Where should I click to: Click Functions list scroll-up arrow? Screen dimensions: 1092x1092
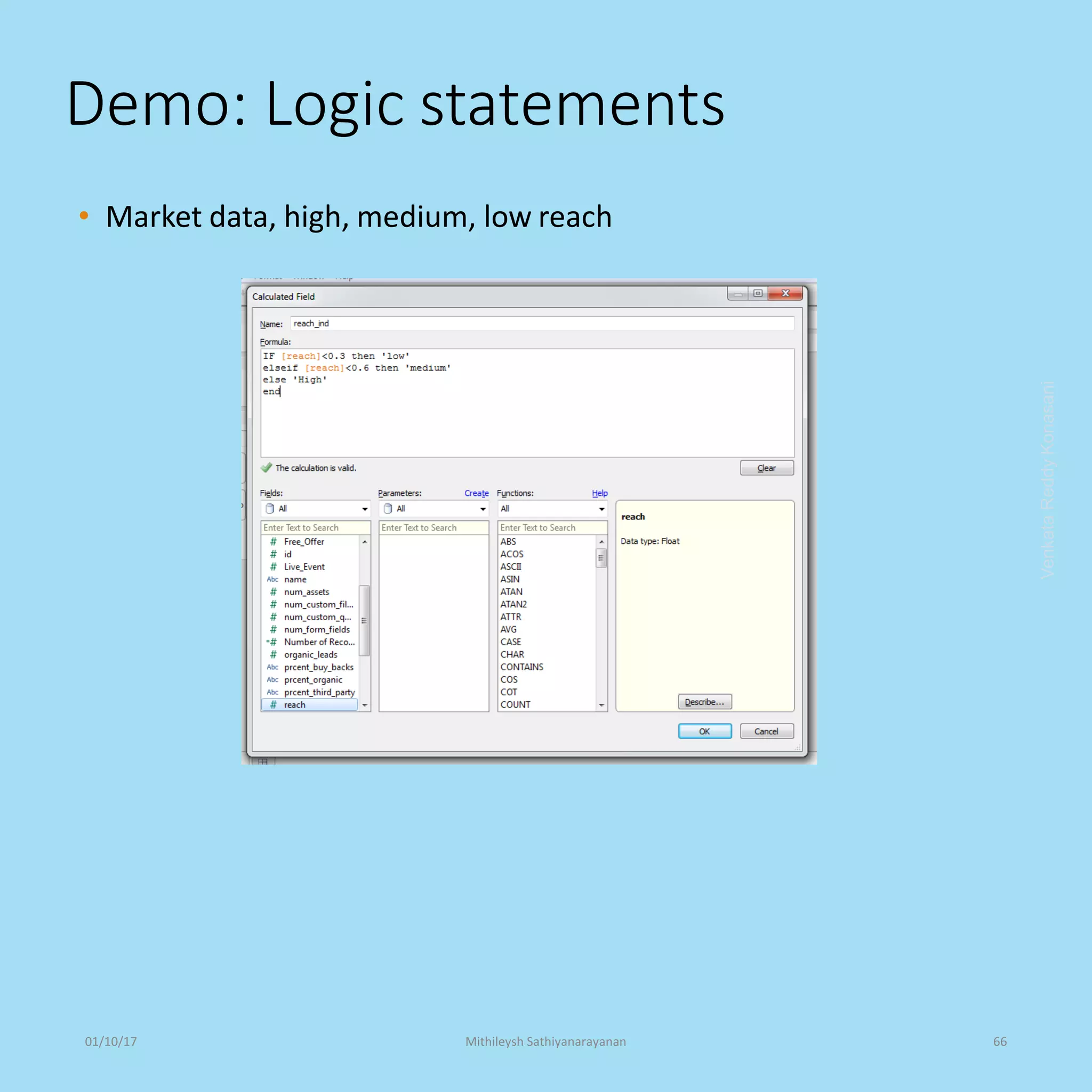pyautogui.click(x=601, y=542)
